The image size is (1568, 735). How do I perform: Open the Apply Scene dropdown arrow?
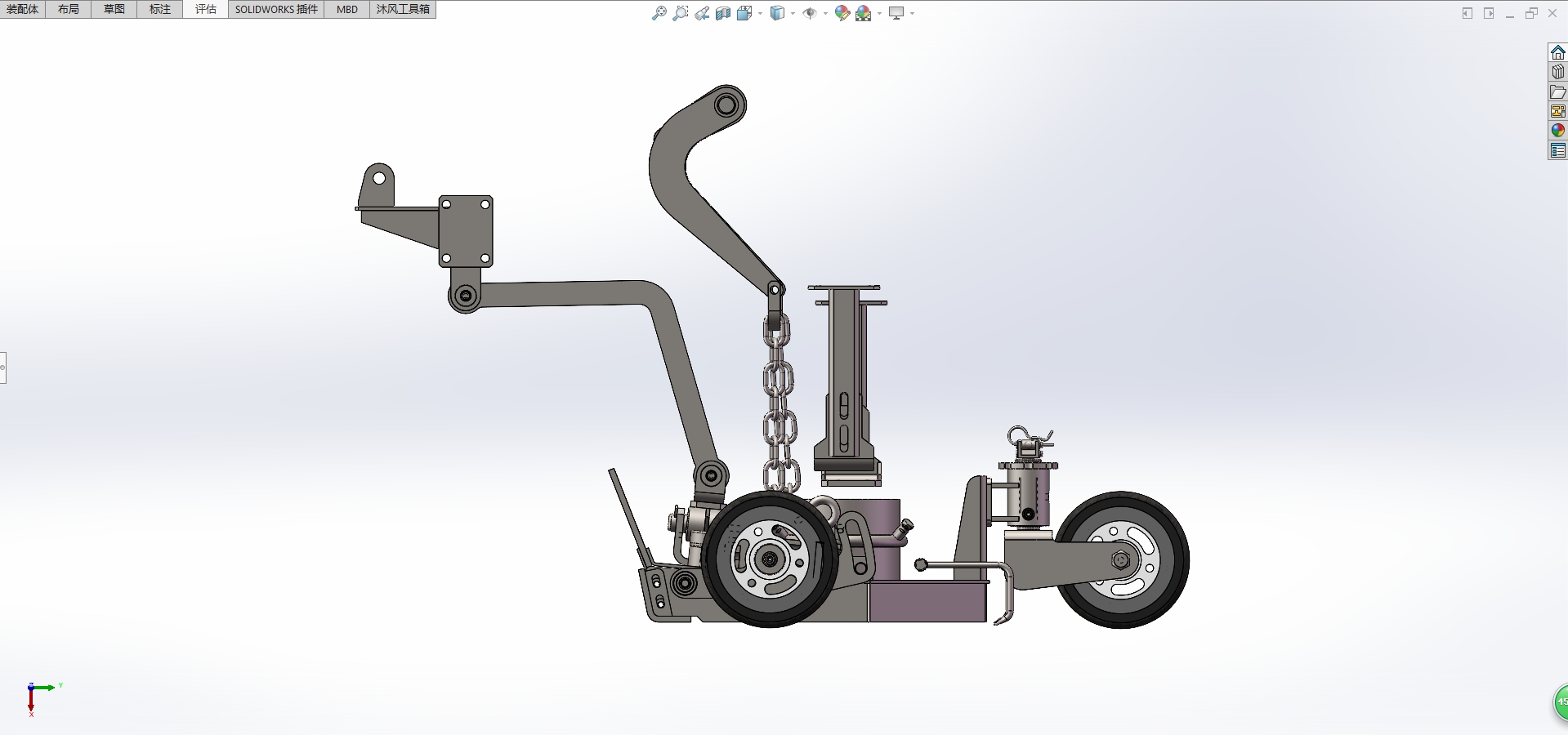(x=880, y=13)
